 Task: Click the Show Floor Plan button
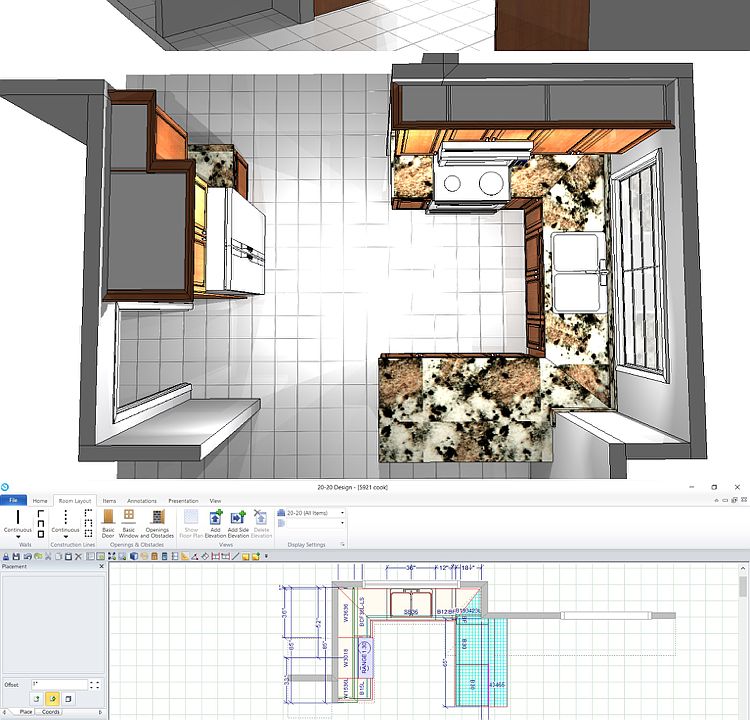191,523
